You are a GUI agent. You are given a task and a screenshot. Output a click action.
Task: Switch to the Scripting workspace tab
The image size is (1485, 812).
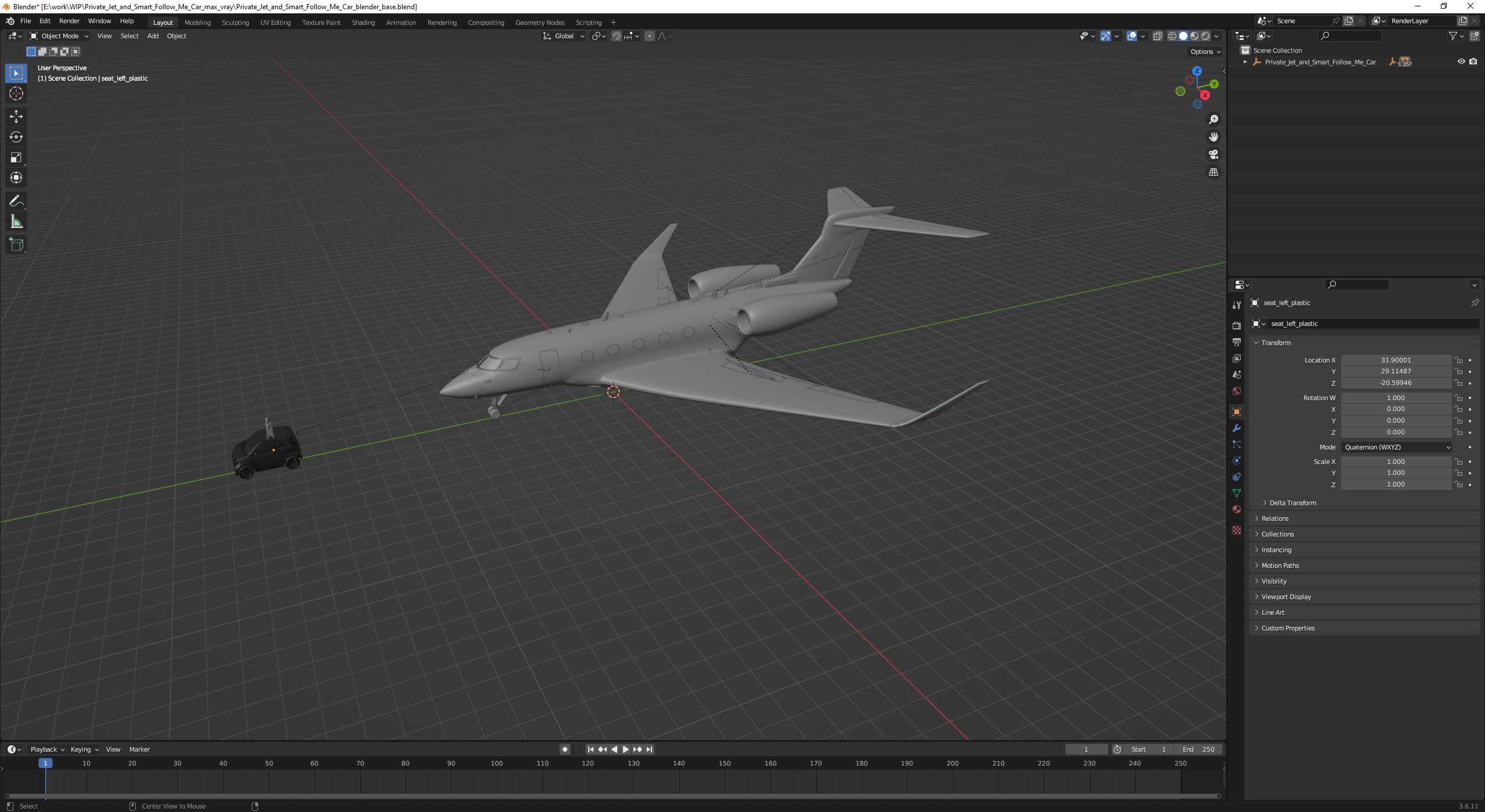click(588, 23)
